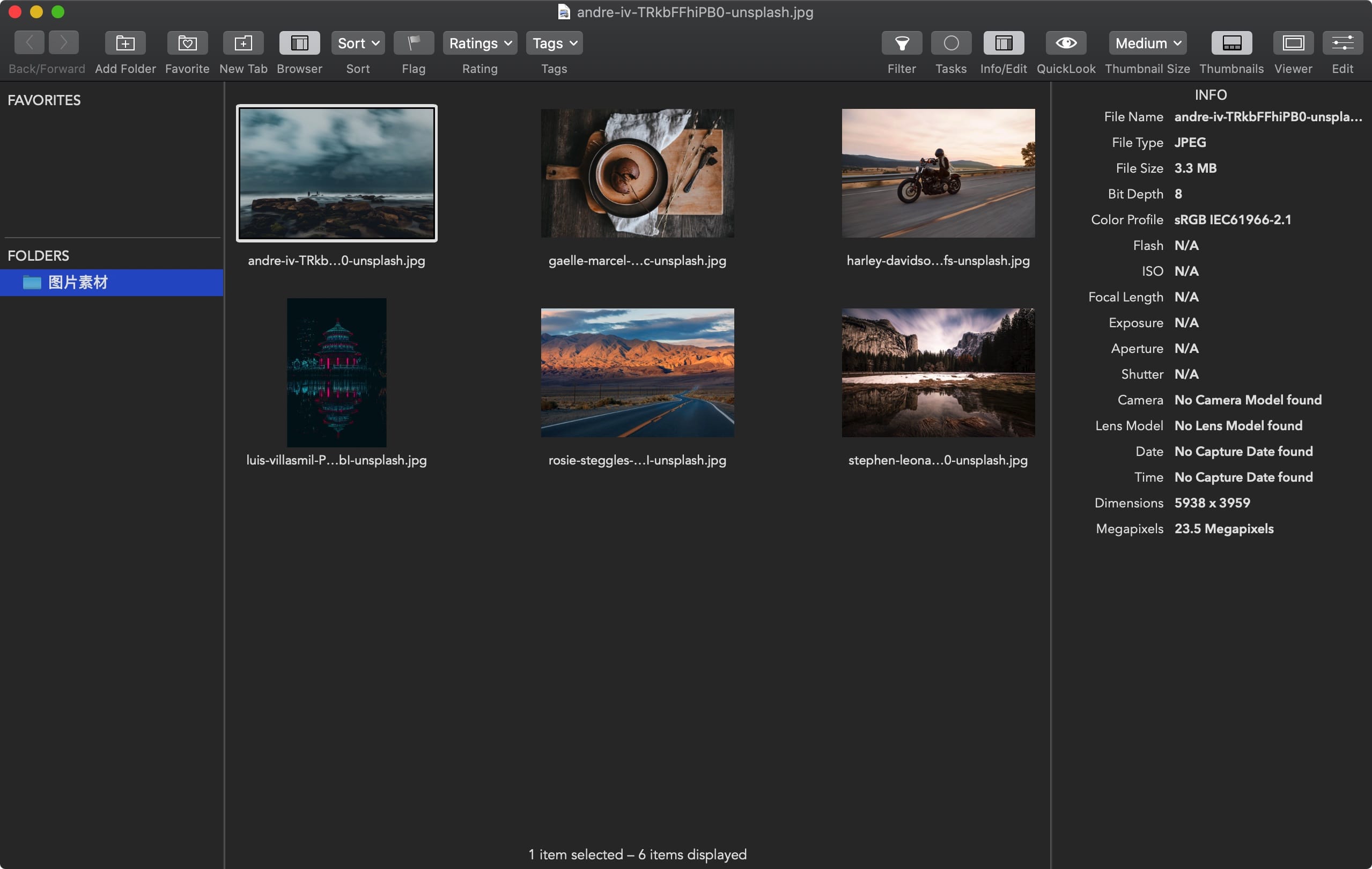Toggle QuickLook eye preview
Screen dimensions: 1372x869
tap(1065, 43)
